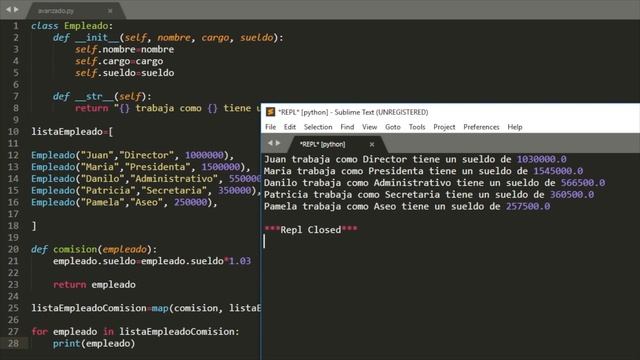Click the map call on line 25
The image size is (640, 360).
pos(160,308)
